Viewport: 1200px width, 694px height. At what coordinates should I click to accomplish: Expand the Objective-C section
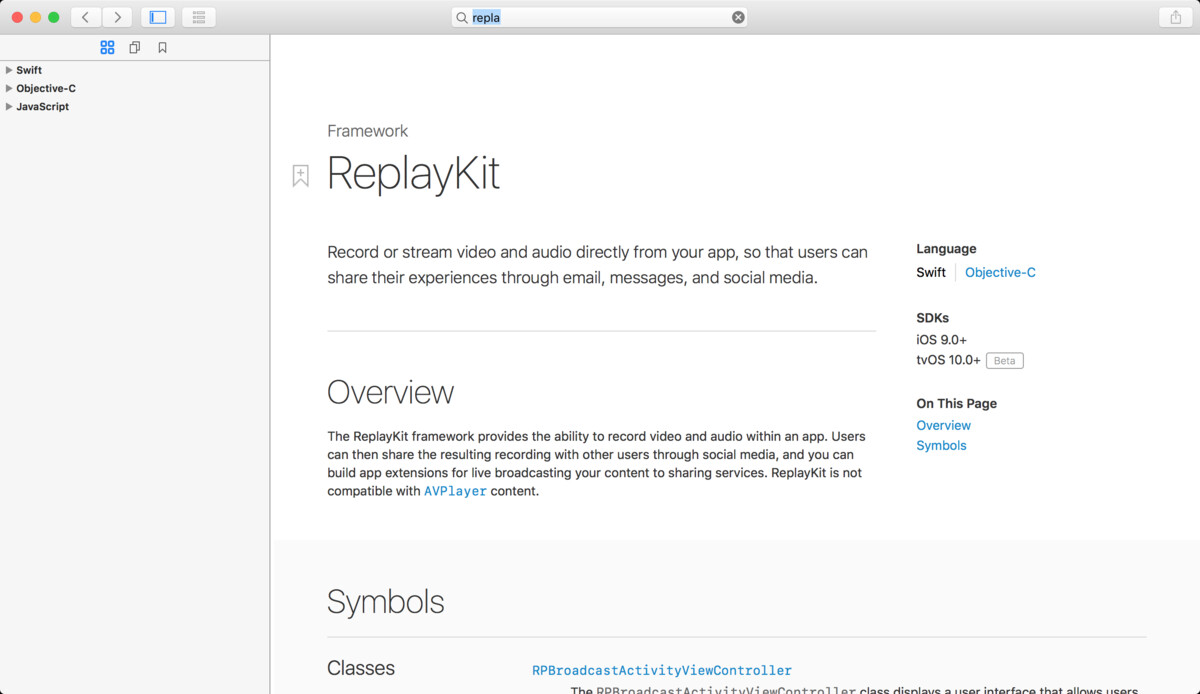pos(8,88)
